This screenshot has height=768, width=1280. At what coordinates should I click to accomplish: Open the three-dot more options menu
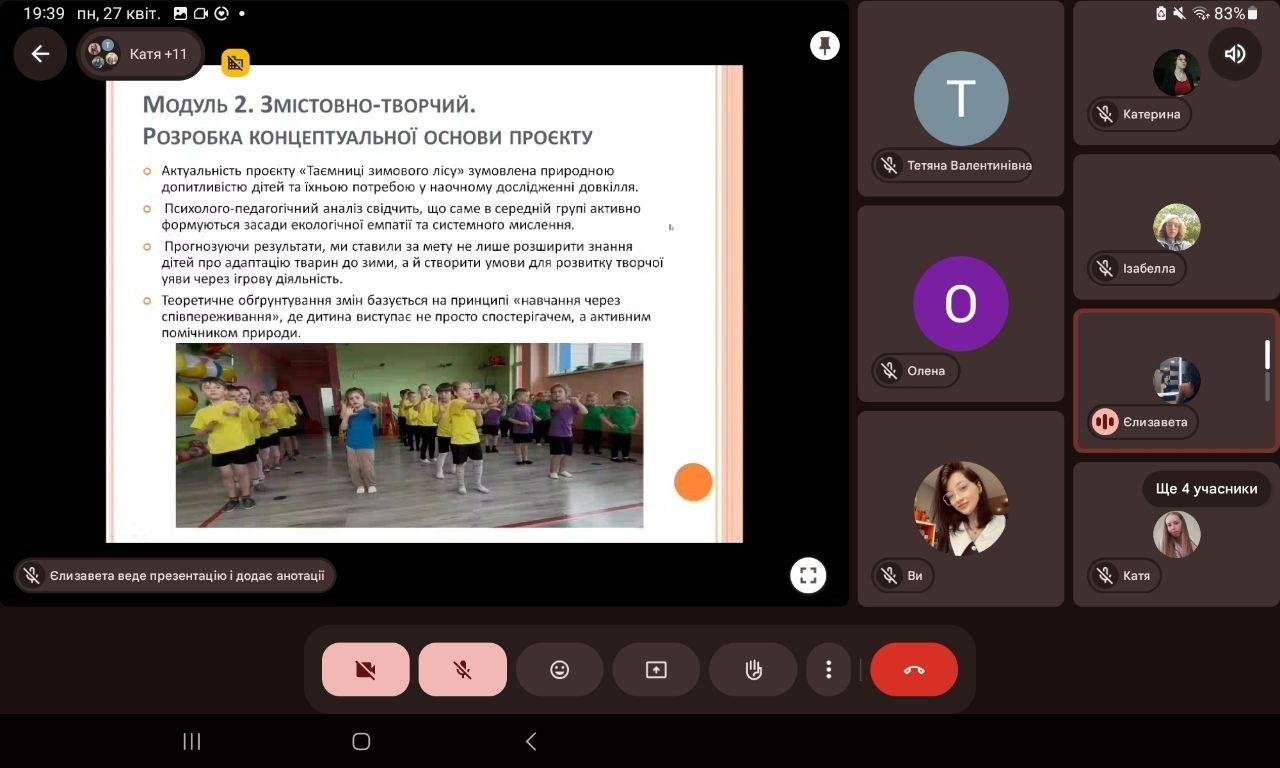coord(828,670)
